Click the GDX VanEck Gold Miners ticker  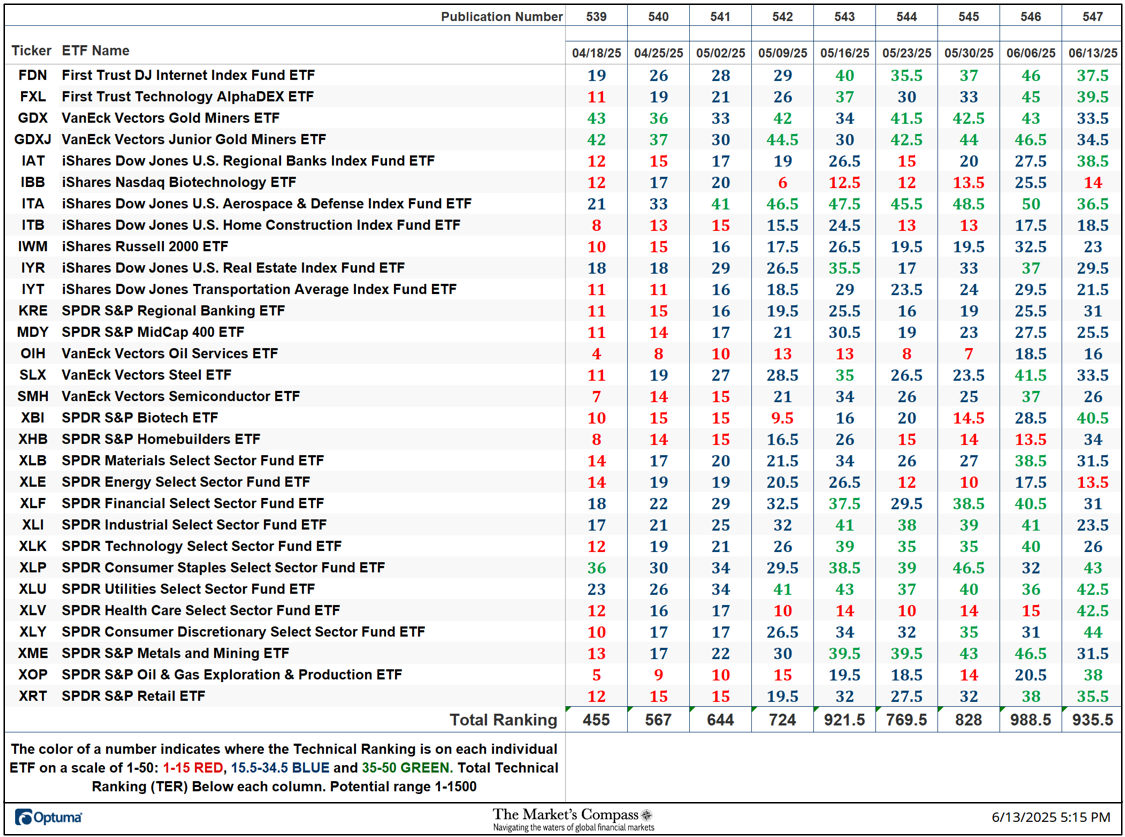(33, 118)
